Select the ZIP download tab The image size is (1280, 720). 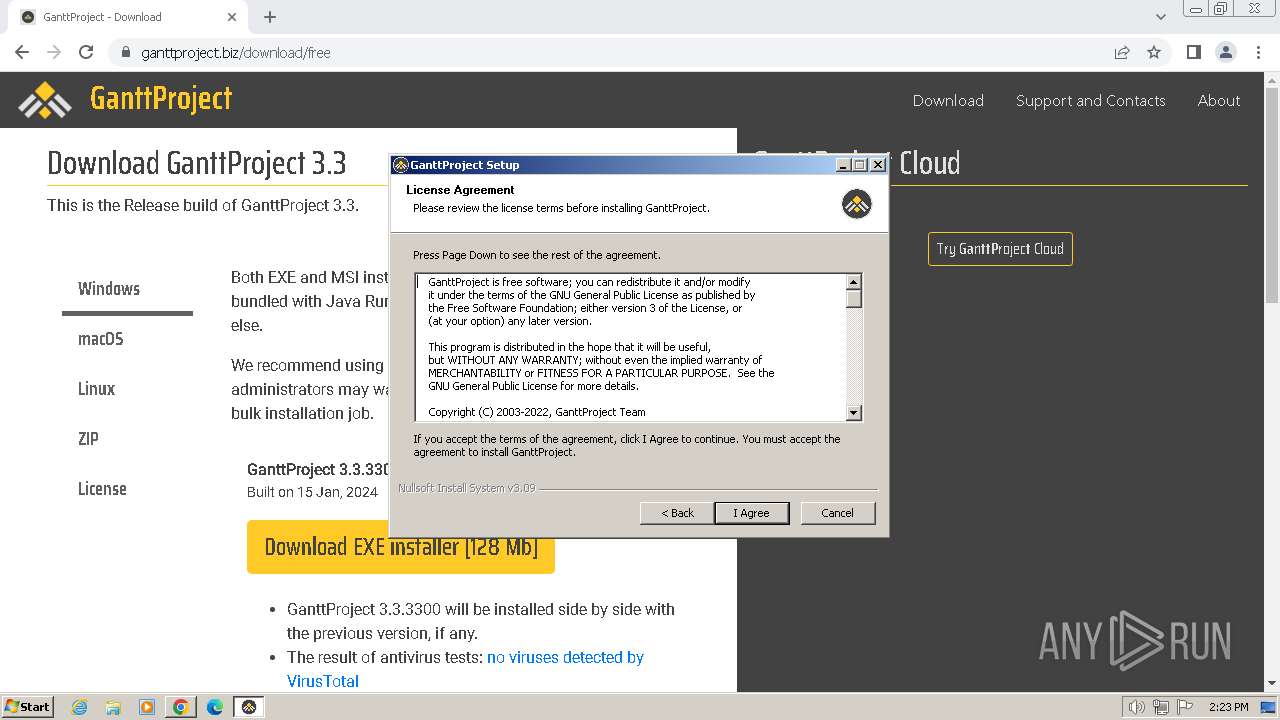127,439
